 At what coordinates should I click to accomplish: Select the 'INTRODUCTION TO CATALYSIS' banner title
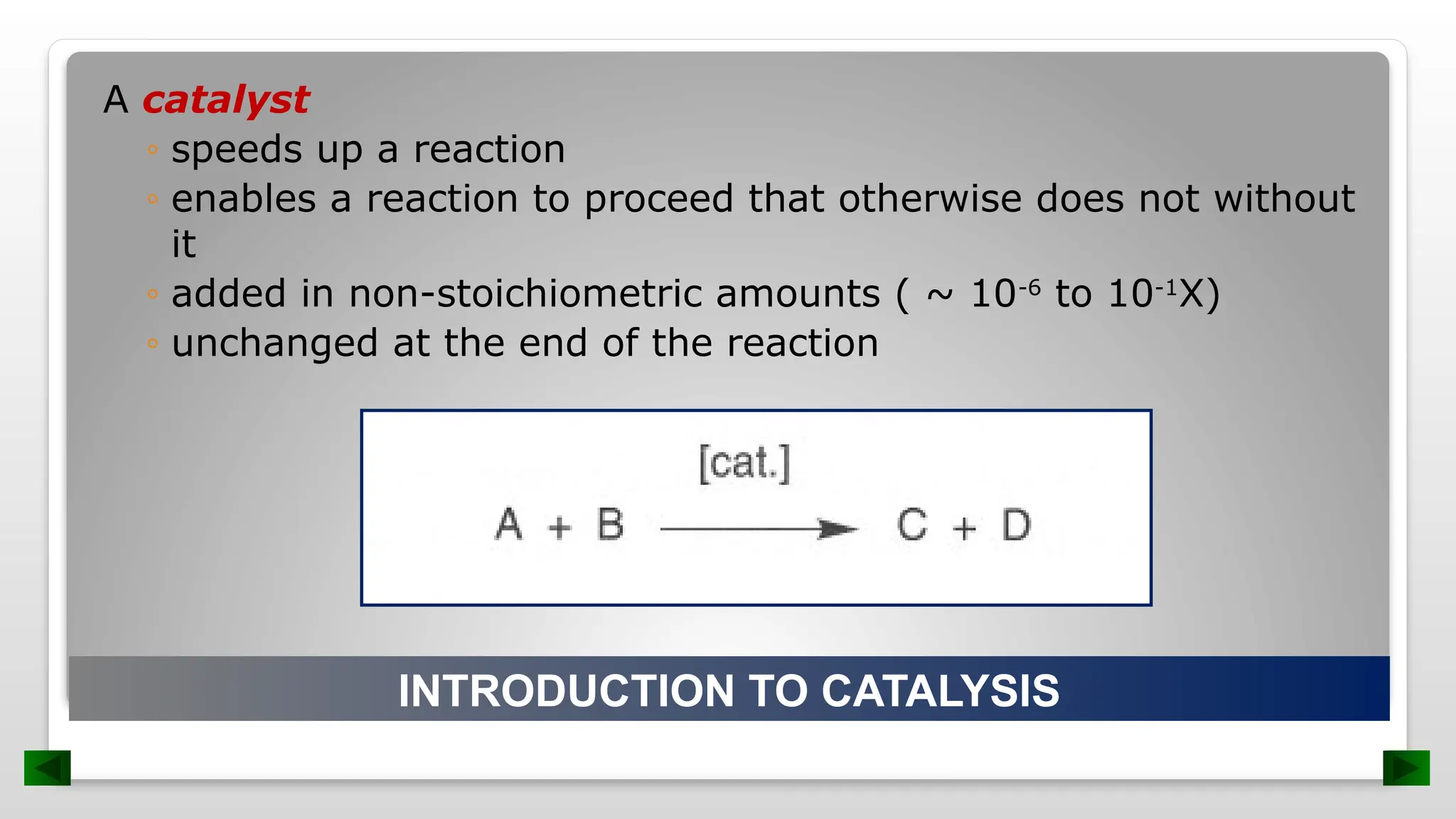[728, 690]
